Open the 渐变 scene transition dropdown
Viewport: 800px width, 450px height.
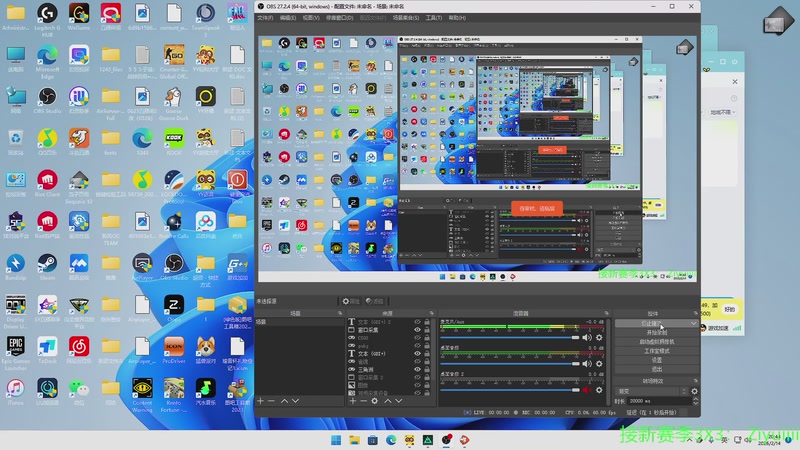[652, 391]
